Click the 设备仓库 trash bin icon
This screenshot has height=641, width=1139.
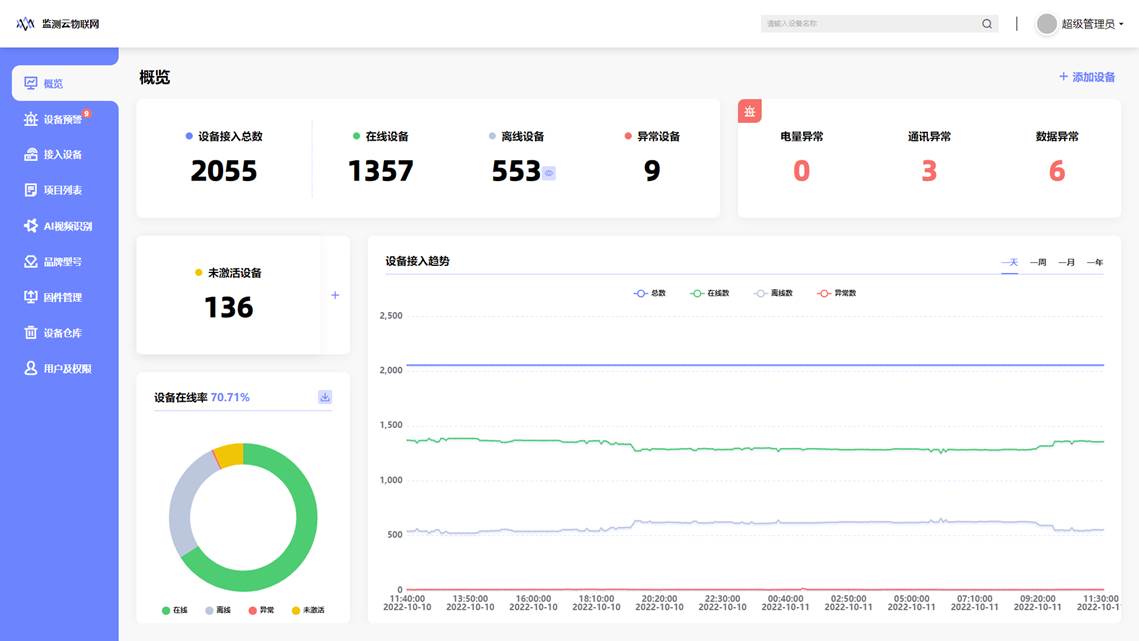(x=31, y=333)
